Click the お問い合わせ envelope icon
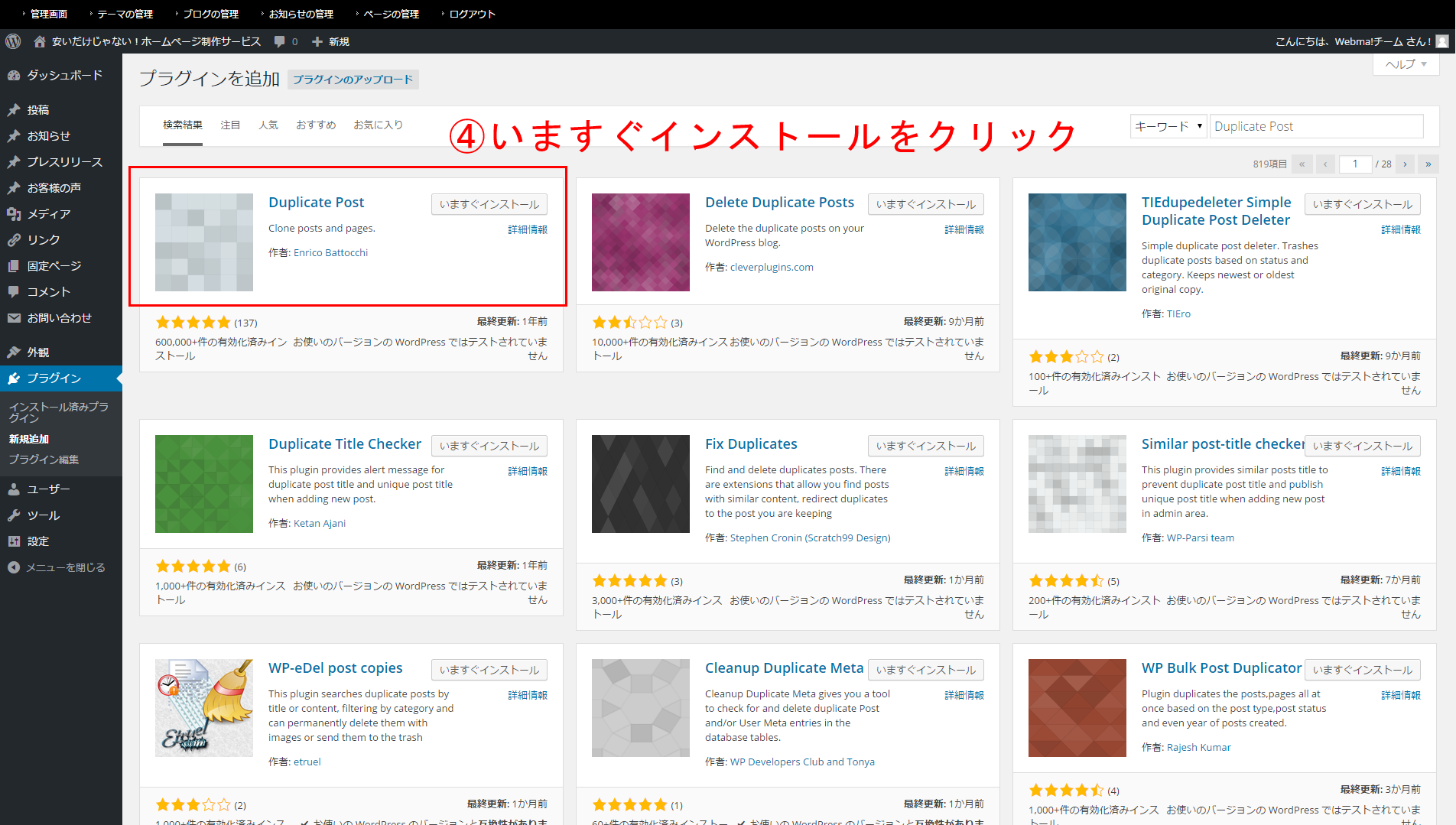 coord(14,318)
